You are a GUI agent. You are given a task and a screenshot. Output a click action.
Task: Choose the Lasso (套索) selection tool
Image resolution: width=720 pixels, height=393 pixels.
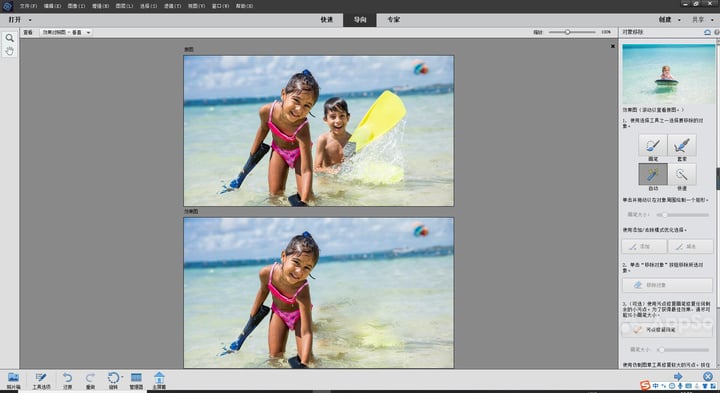click(x=682, y=145)
